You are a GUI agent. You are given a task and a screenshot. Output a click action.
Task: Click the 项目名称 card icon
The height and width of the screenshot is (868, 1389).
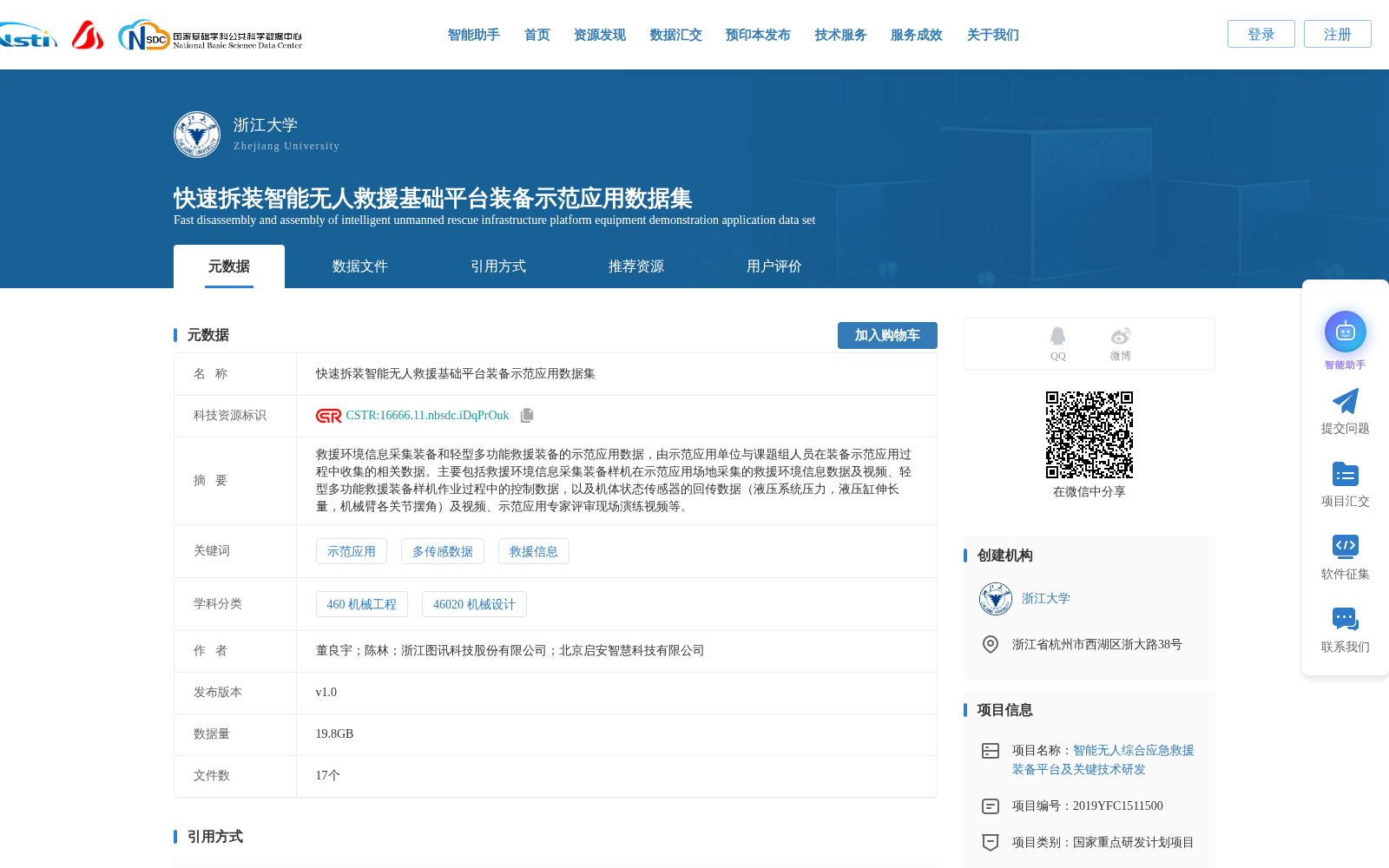click(x=991, y=751)
